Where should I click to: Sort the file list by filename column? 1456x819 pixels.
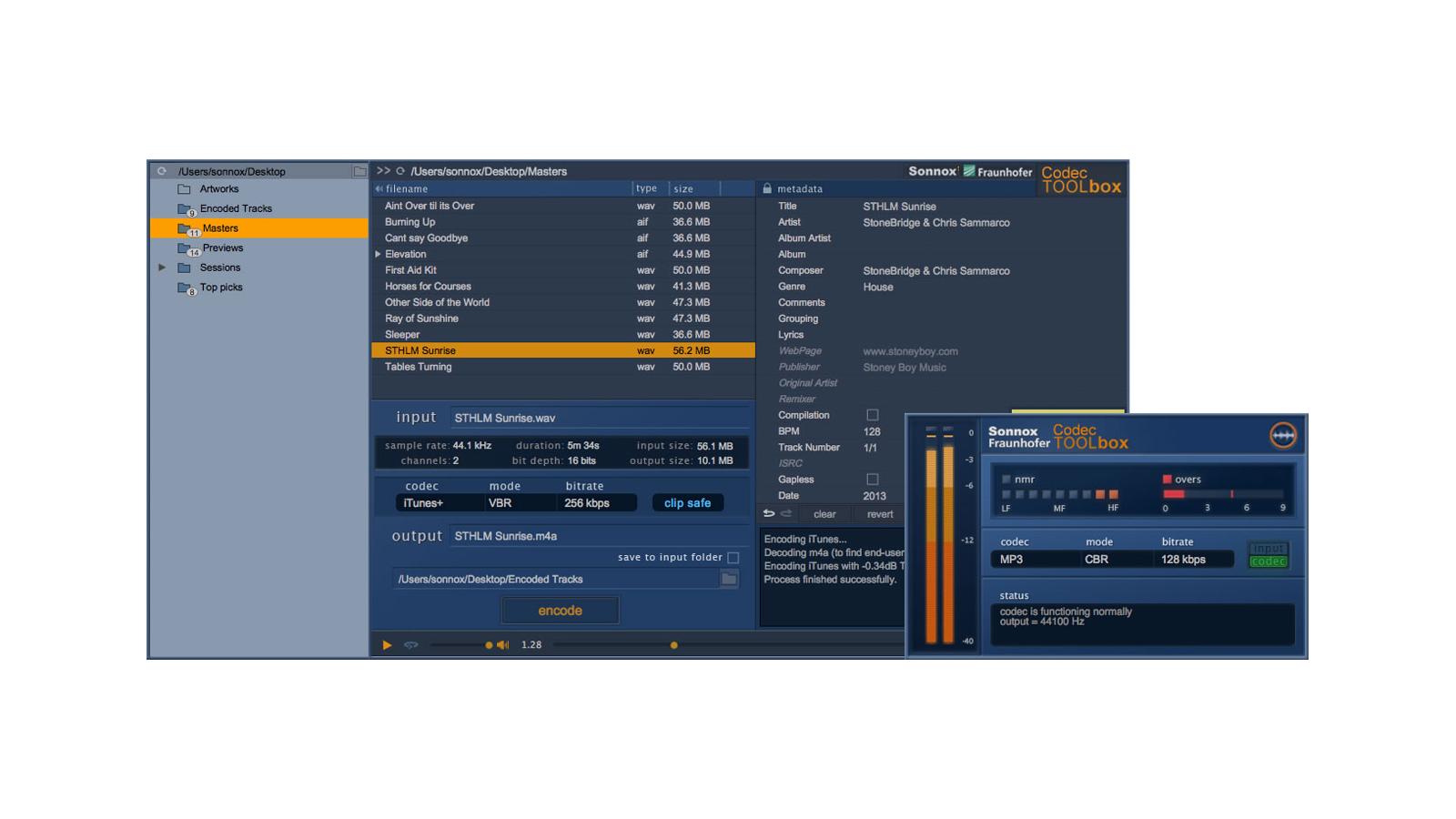pyautogui.click(x=502, y=188)
